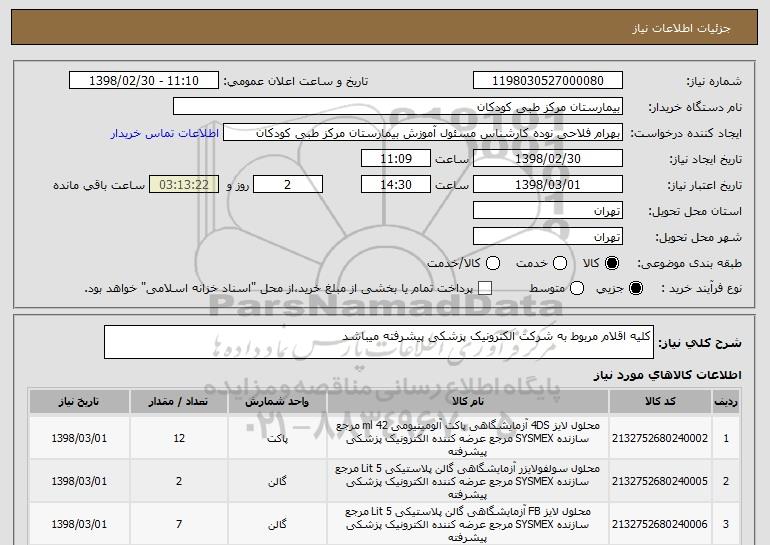Image resolution: width=770 pixels, height=545 pixels.
Task: Click the اطلاعات کالاهای مورد نیاز section heading
Action: (x=667, y=375)
